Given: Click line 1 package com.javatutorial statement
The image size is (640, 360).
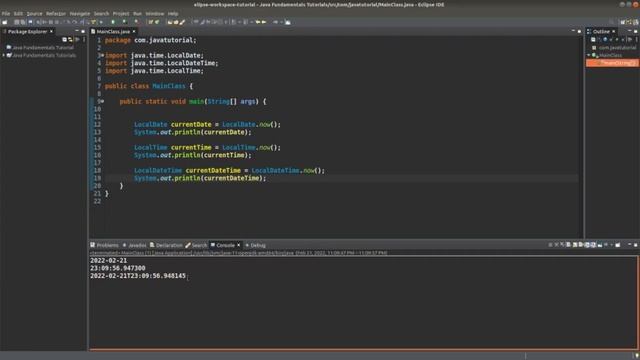Looking at the screenshot, I should click(151, 40).
